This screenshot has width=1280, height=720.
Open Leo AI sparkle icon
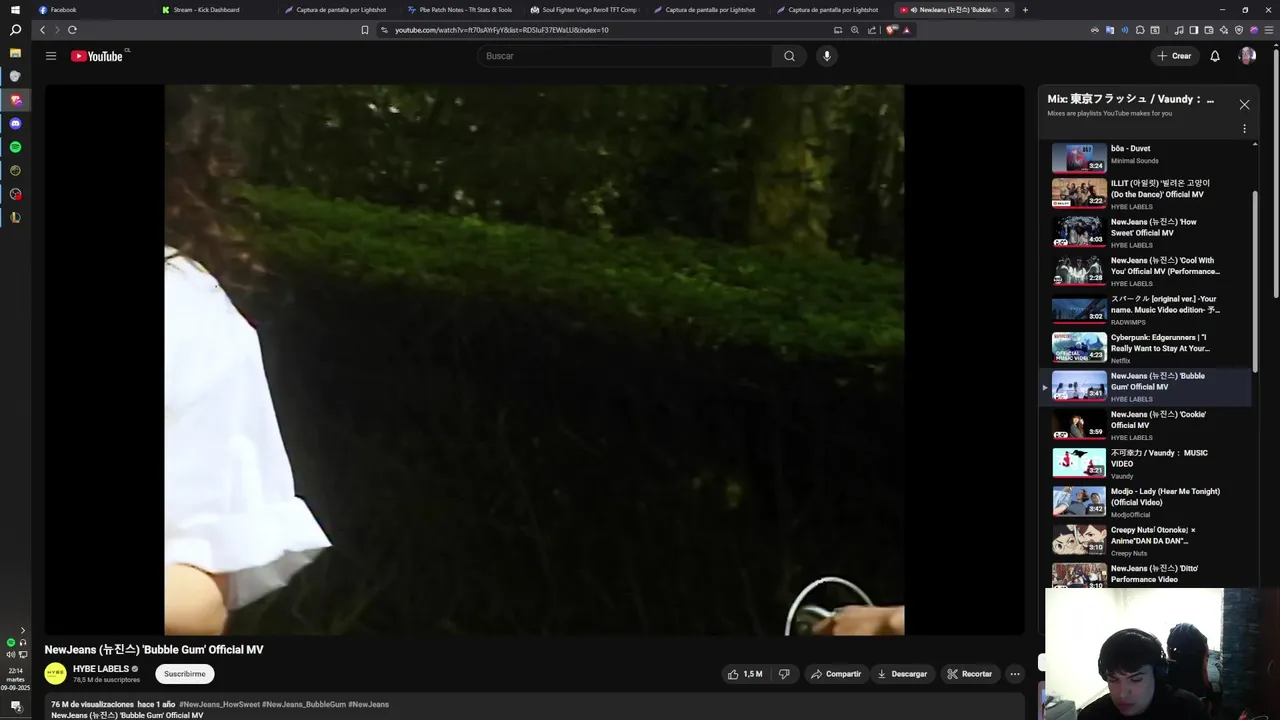pyautogui.click(x=1224, y=30)
